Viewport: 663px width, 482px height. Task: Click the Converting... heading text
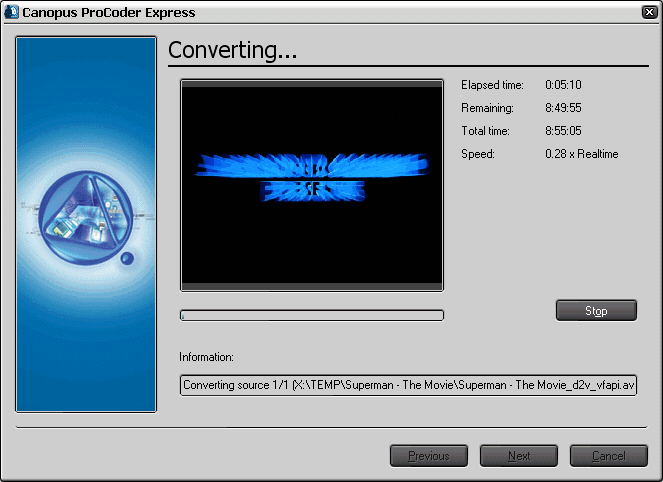233,51
